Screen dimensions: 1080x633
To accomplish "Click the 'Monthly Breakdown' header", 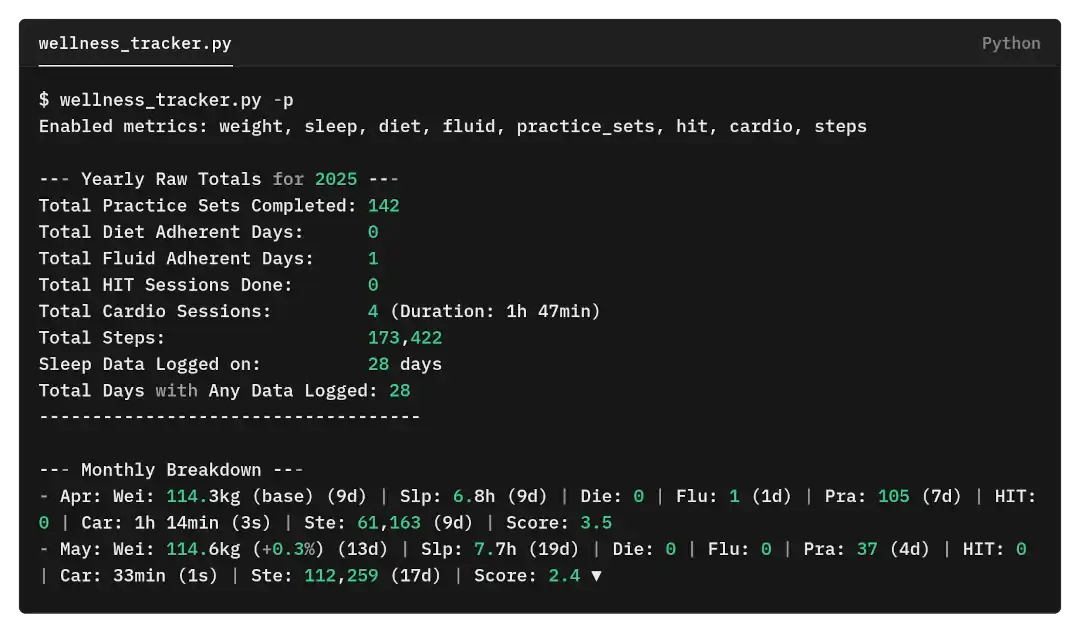I will coord(171,470).
